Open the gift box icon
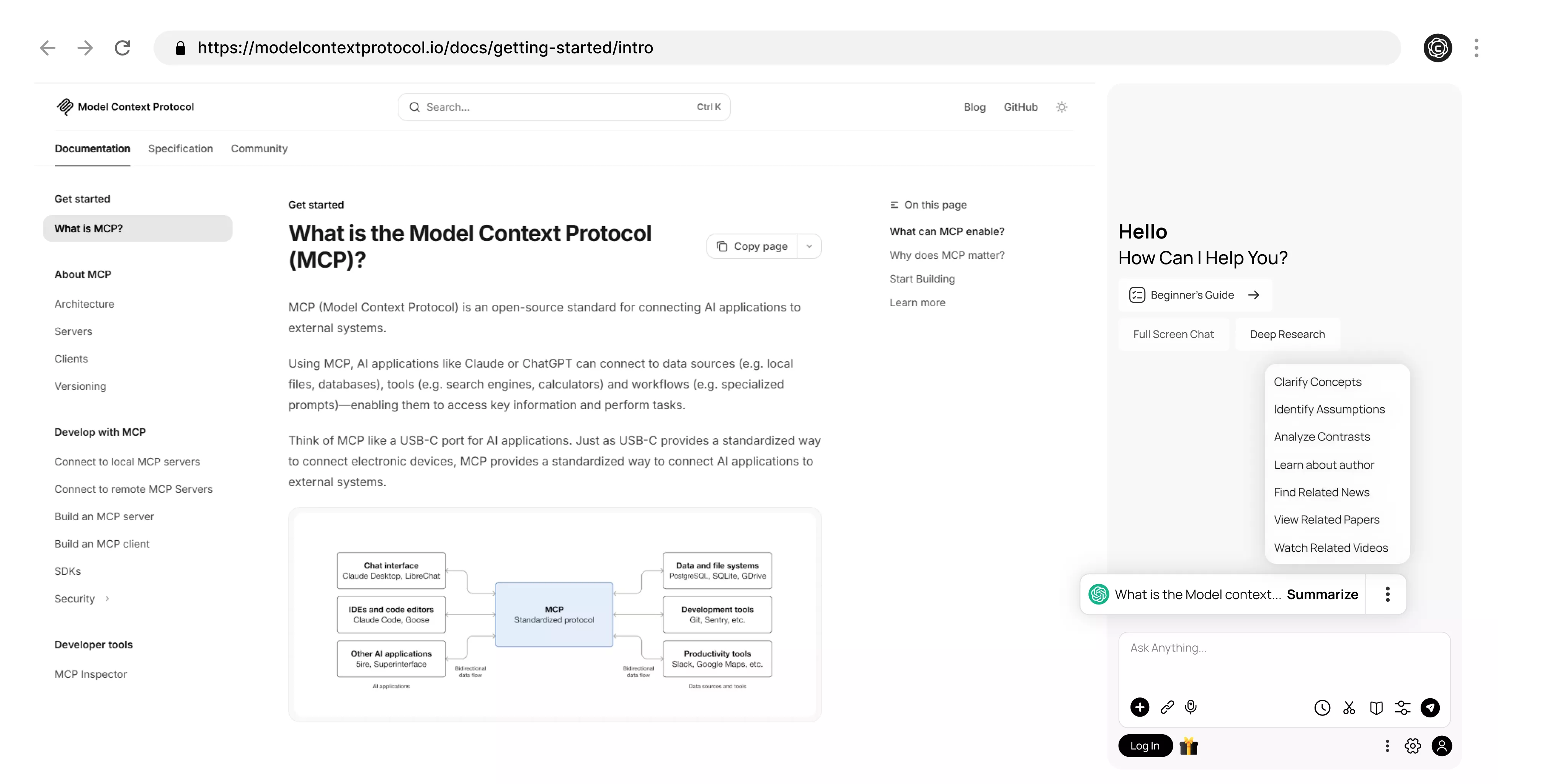The height and width of the screenshot is (784, 1568). click(x=1188, y=746)
